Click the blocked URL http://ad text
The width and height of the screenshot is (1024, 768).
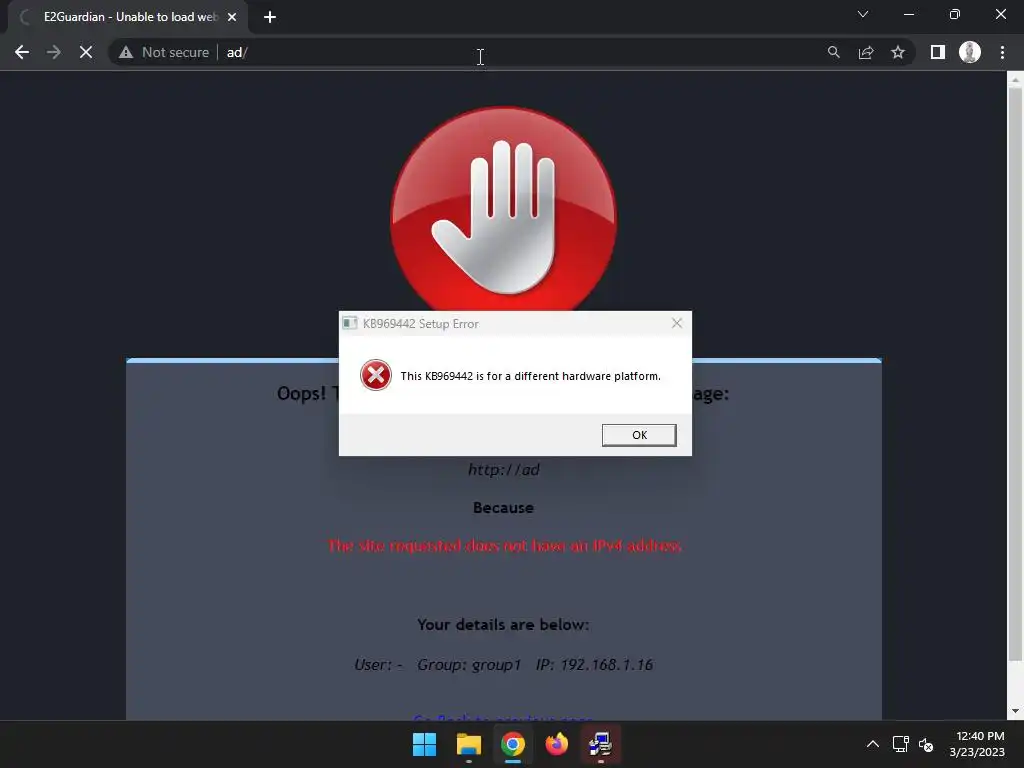(x=504, y=470)
